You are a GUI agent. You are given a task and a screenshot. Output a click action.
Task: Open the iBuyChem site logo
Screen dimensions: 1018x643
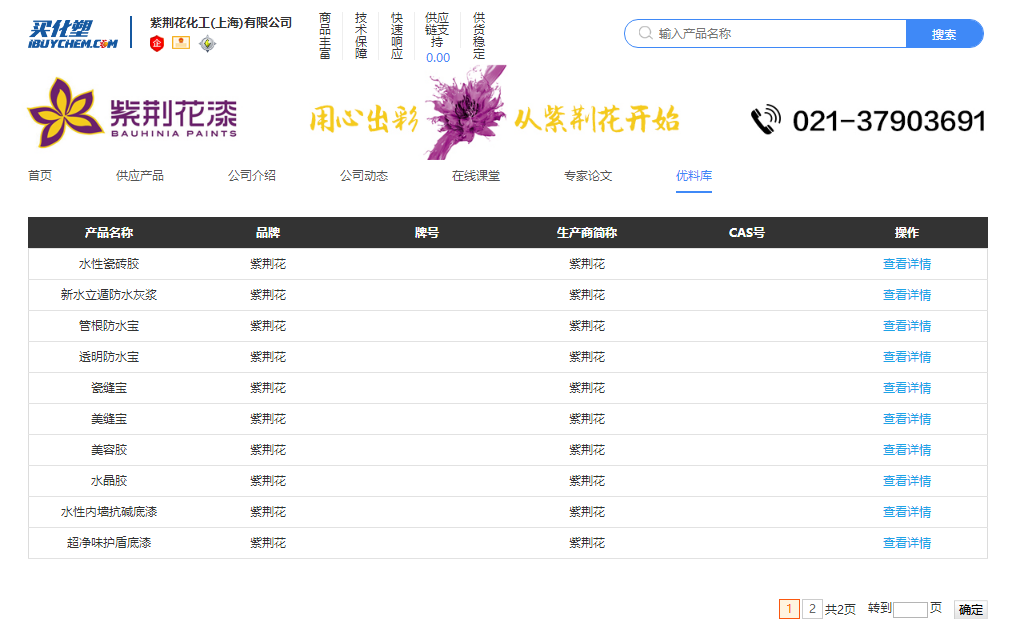click(x=73, y=34)
